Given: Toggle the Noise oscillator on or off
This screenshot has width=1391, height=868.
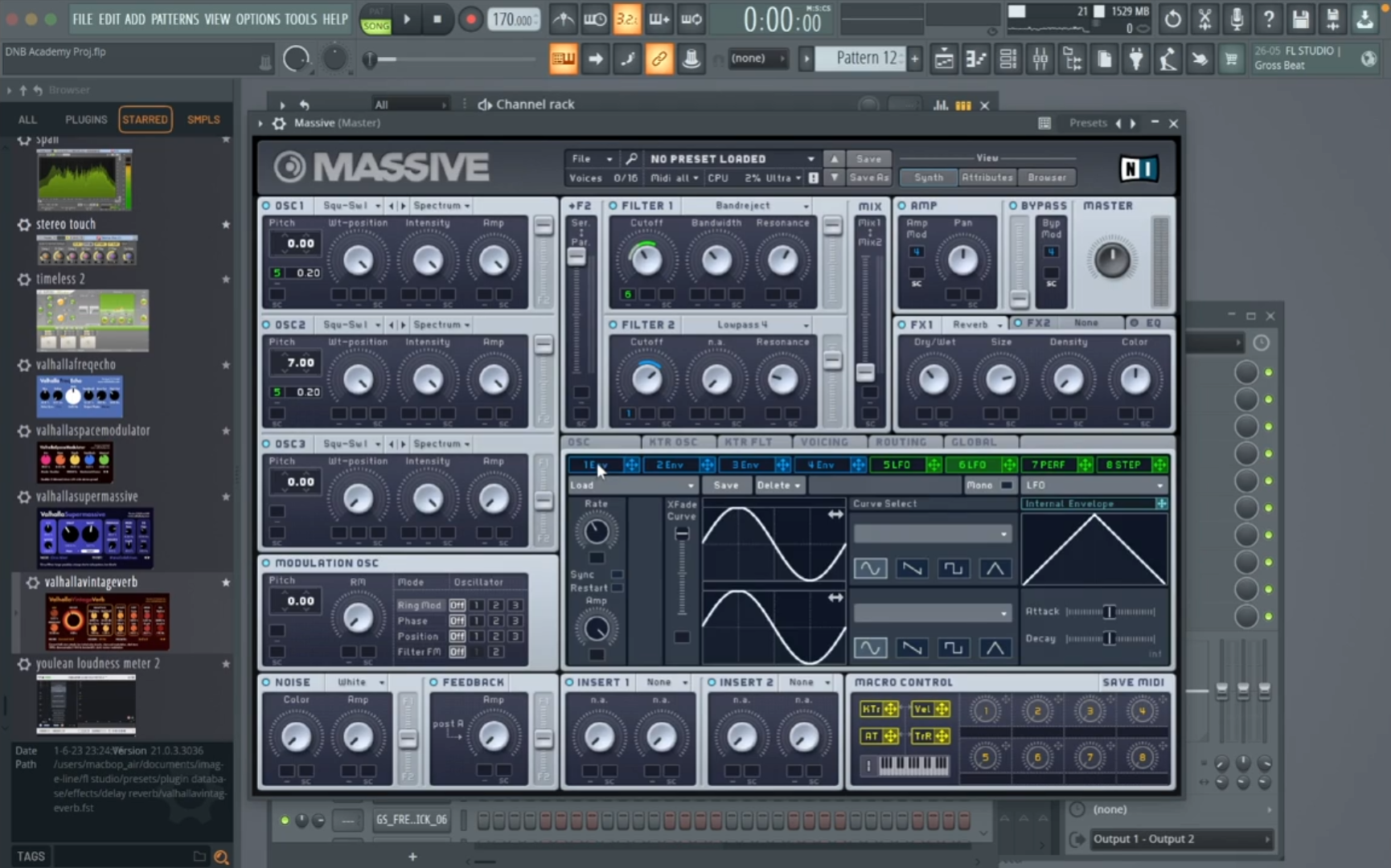Looking at the screenshot, I should pos(266,682).
